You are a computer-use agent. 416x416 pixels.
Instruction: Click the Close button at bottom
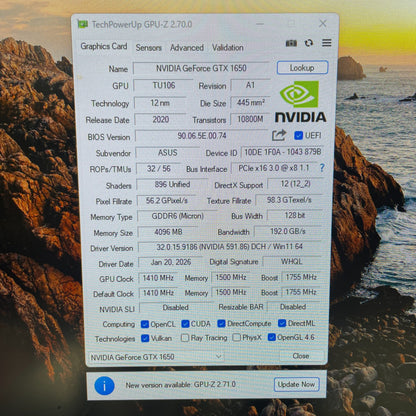(301, 356)
